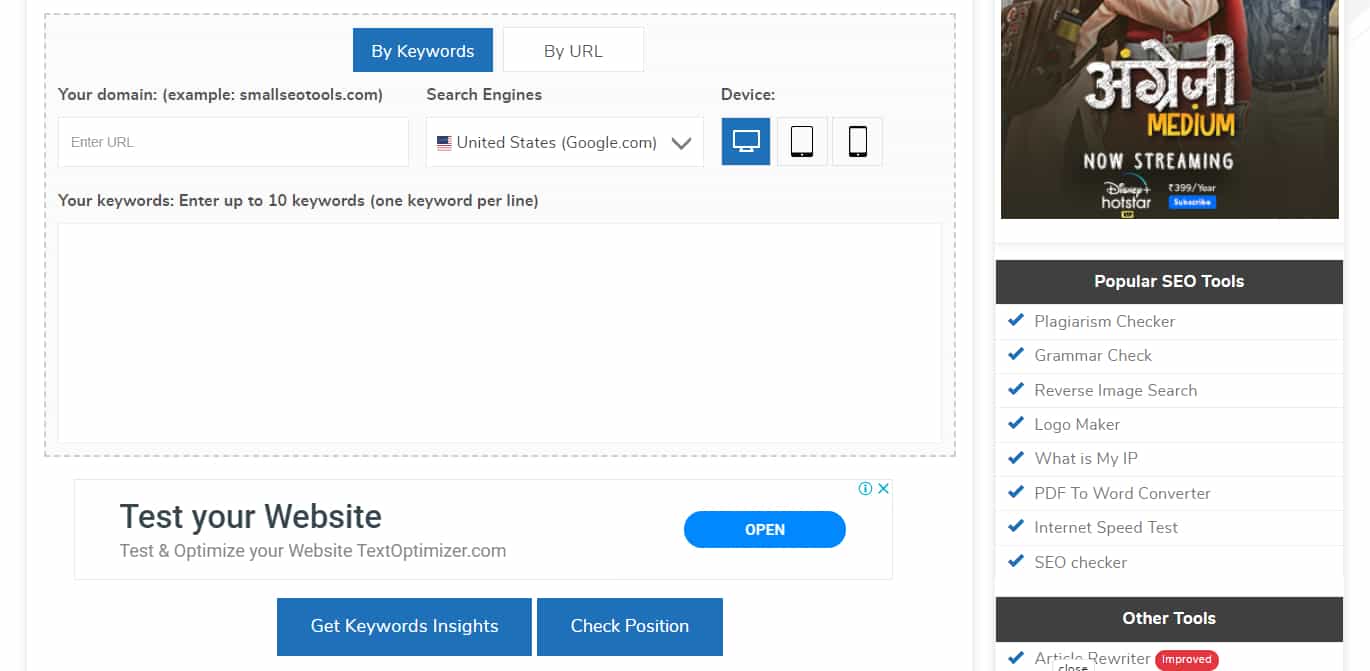Click the Enter URL domain input field
Screen dimensions: 1370x671
tap(233, 142)
